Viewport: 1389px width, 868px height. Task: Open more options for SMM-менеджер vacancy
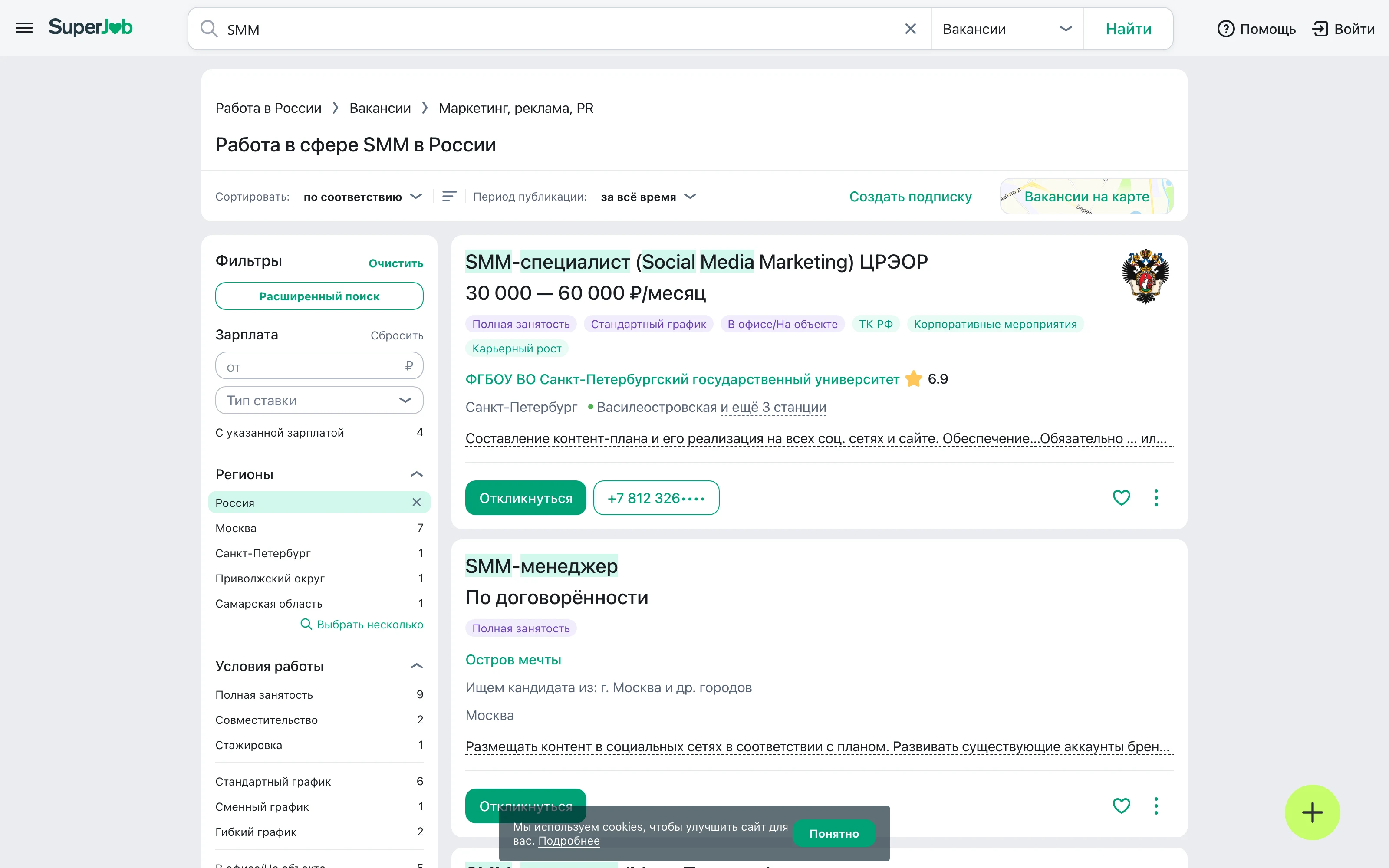1156,806
